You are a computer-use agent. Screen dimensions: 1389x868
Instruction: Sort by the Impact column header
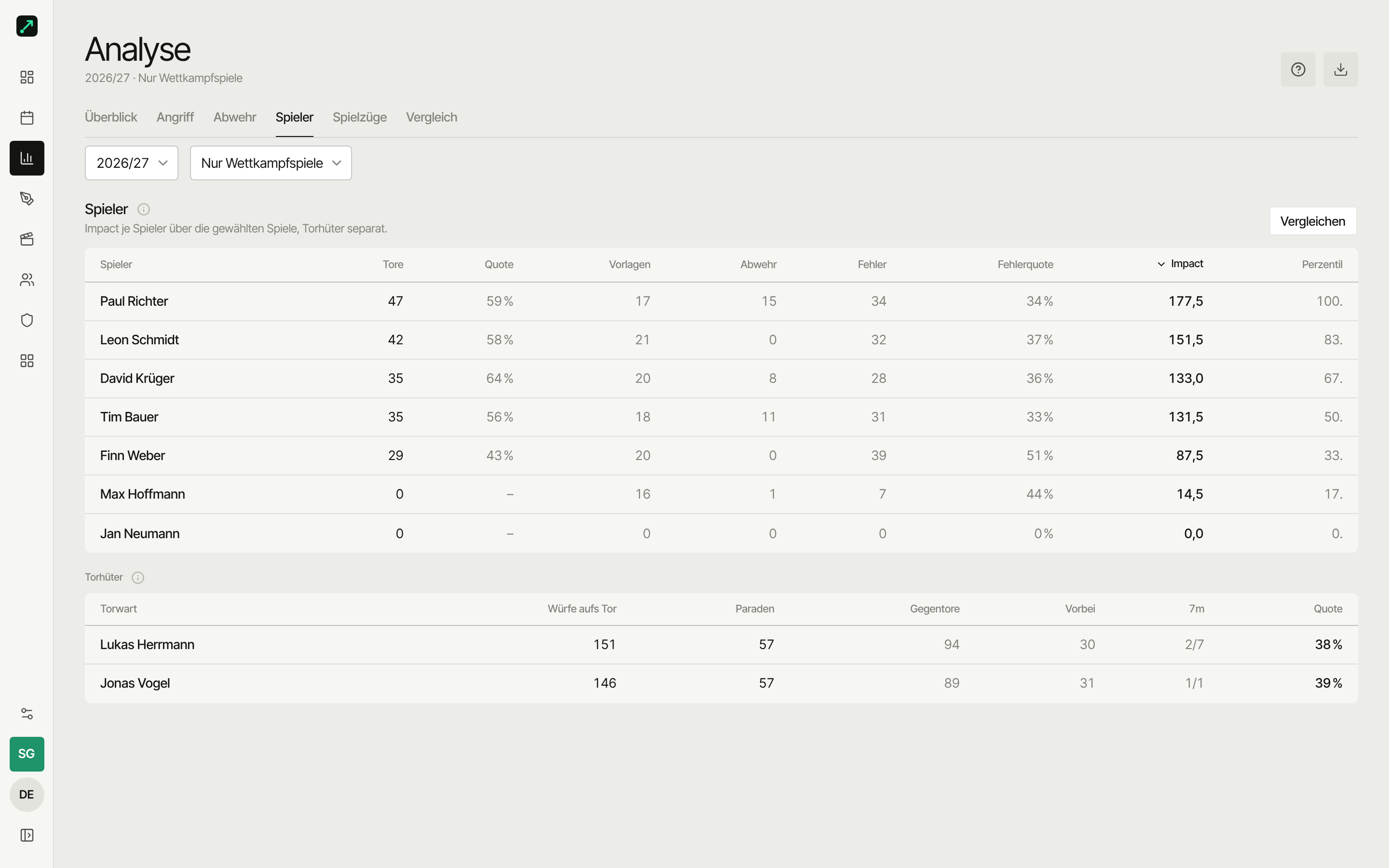tap(1180, 264)
